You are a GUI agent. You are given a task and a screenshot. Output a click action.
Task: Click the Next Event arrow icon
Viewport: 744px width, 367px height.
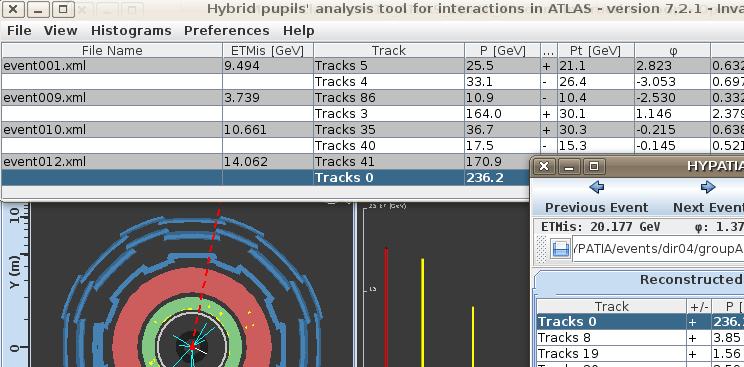(x=708, y=187)
